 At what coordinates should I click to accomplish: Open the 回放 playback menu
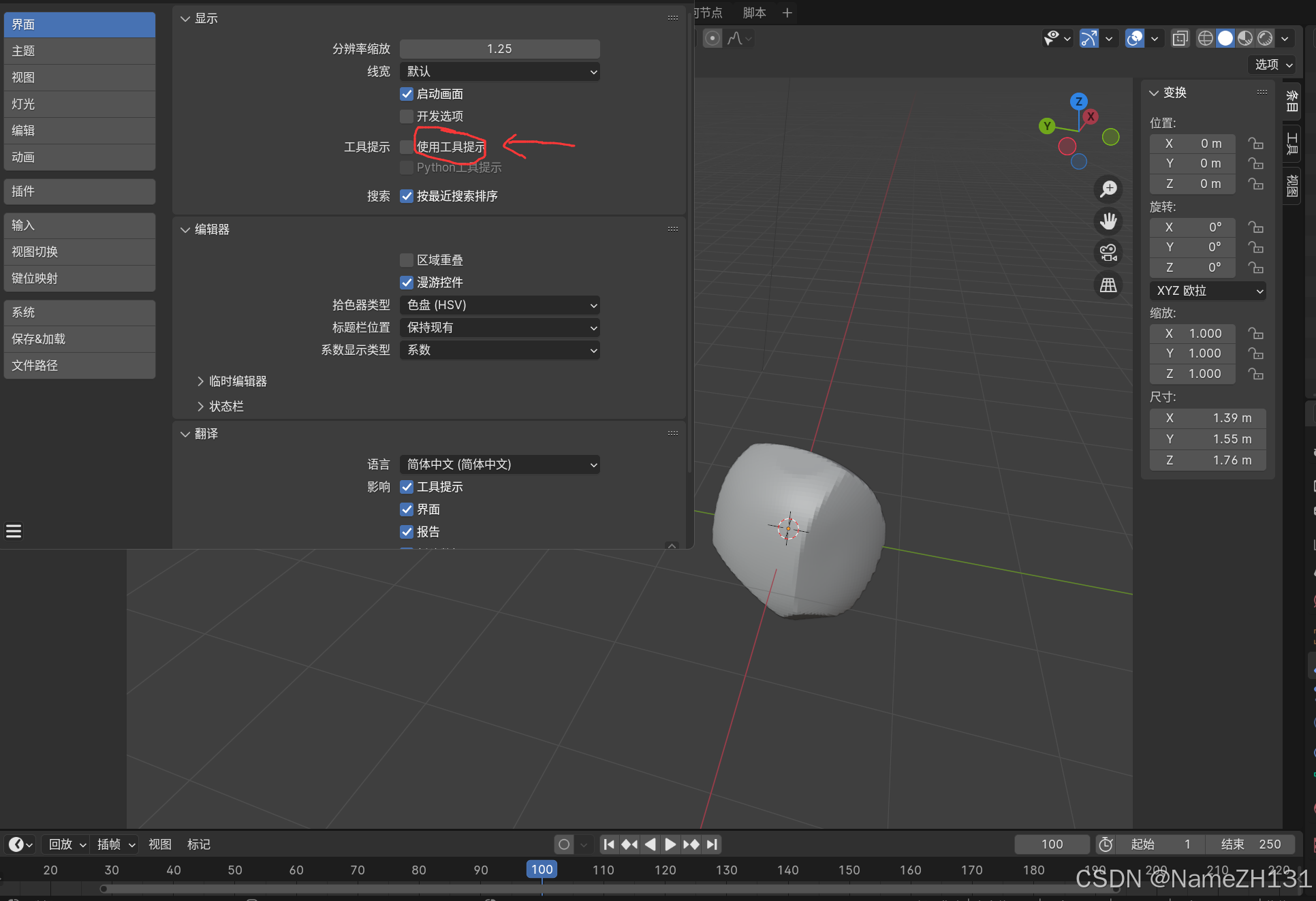pyautogui.click(x=67, y=844)
